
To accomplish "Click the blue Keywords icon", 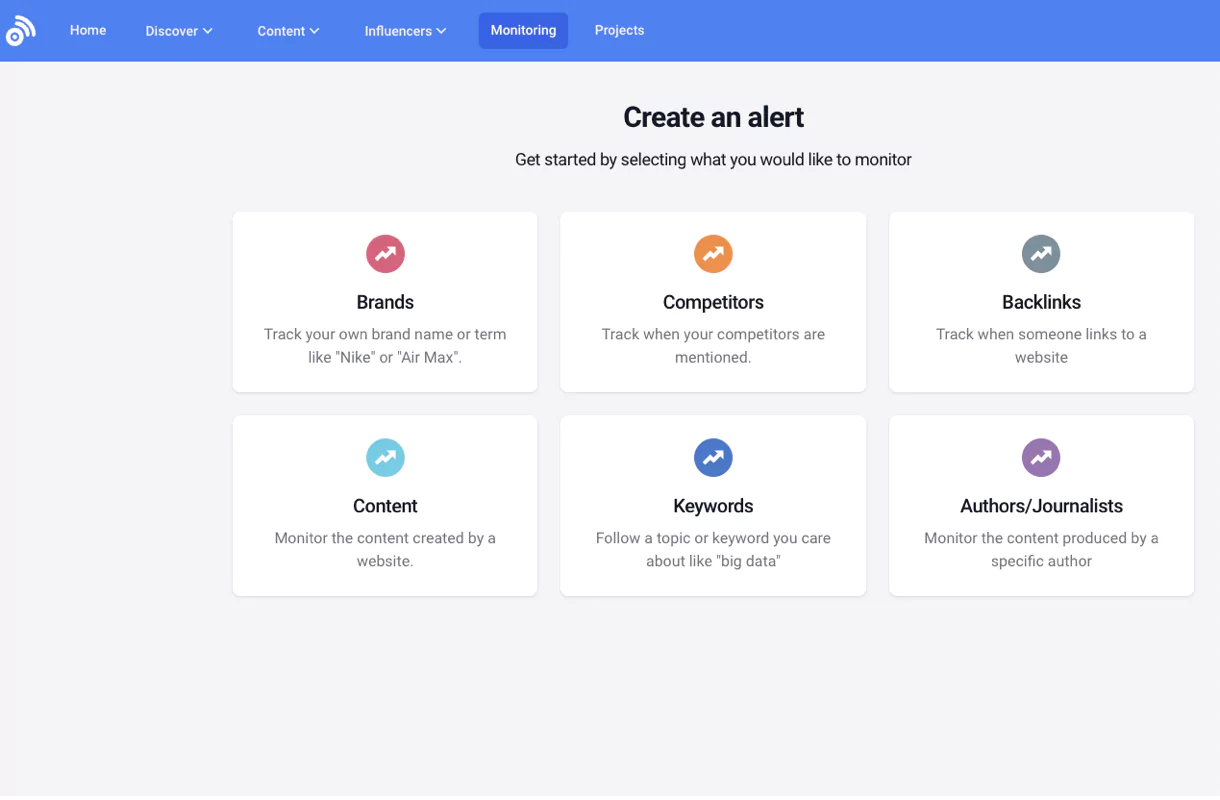I will pos(713,457).
